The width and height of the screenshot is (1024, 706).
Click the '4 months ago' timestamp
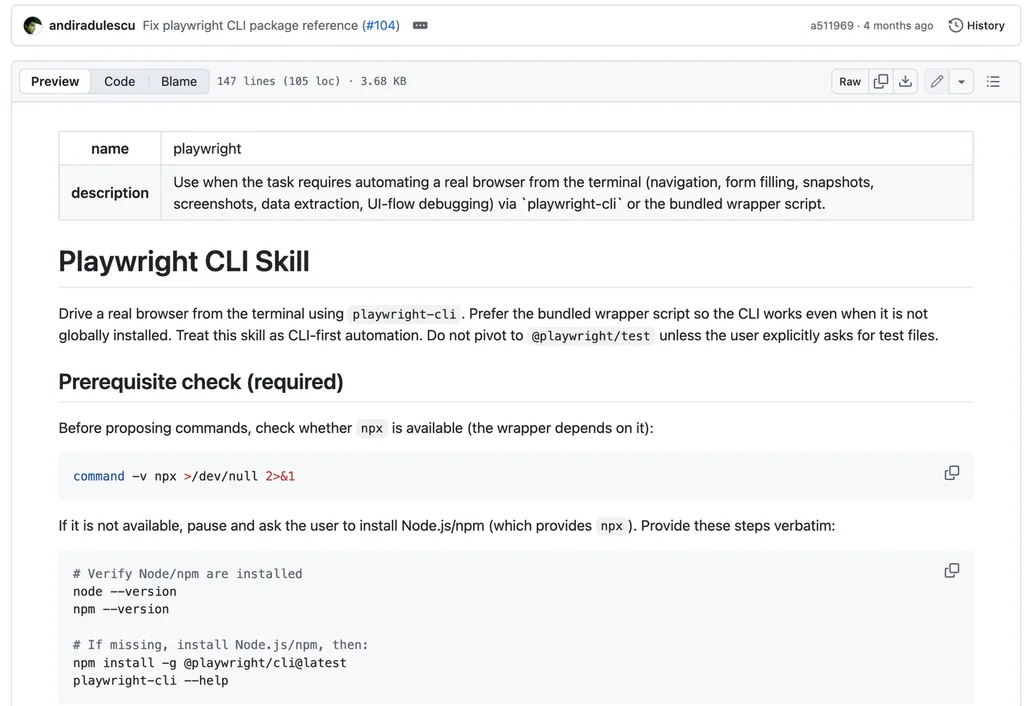[x=898, y=25]
